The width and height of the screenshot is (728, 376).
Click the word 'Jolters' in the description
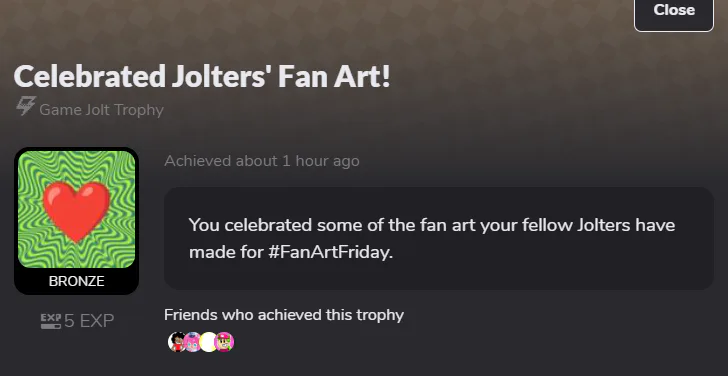[604, 225]
